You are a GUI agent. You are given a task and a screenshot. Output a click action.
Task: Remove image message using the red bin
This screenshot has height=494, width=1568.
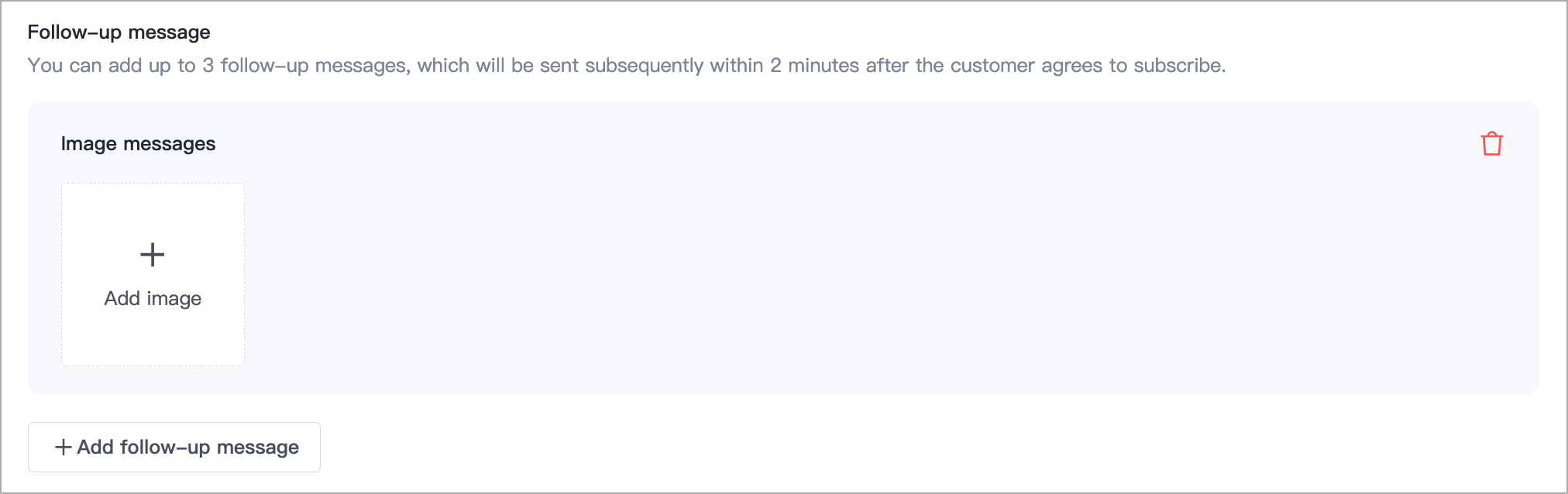[x=1491, y=144]
